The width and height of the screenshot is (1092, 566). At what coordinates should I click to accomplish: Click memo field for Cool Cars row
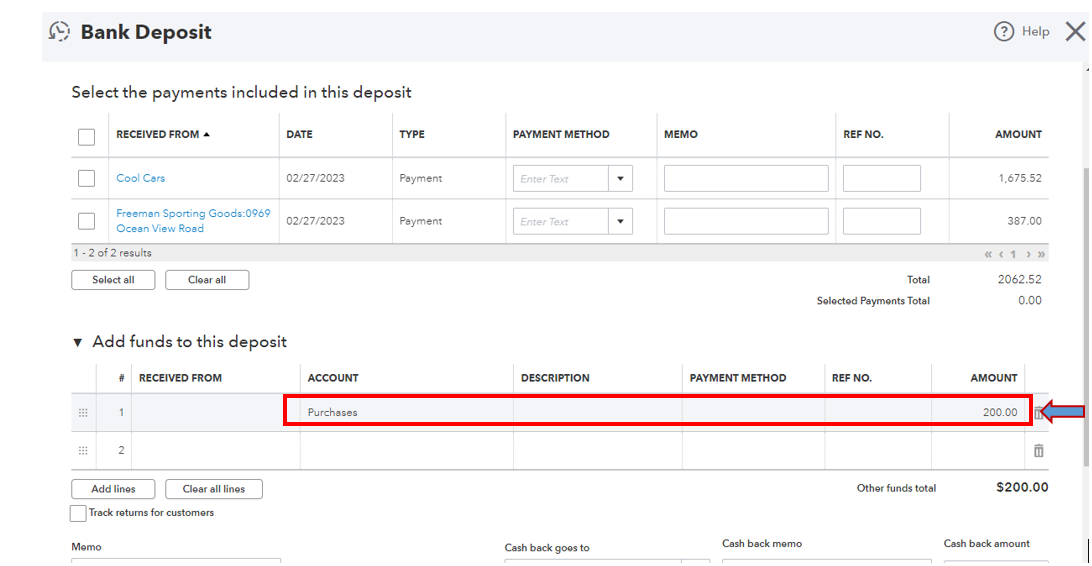click(746, 179)
